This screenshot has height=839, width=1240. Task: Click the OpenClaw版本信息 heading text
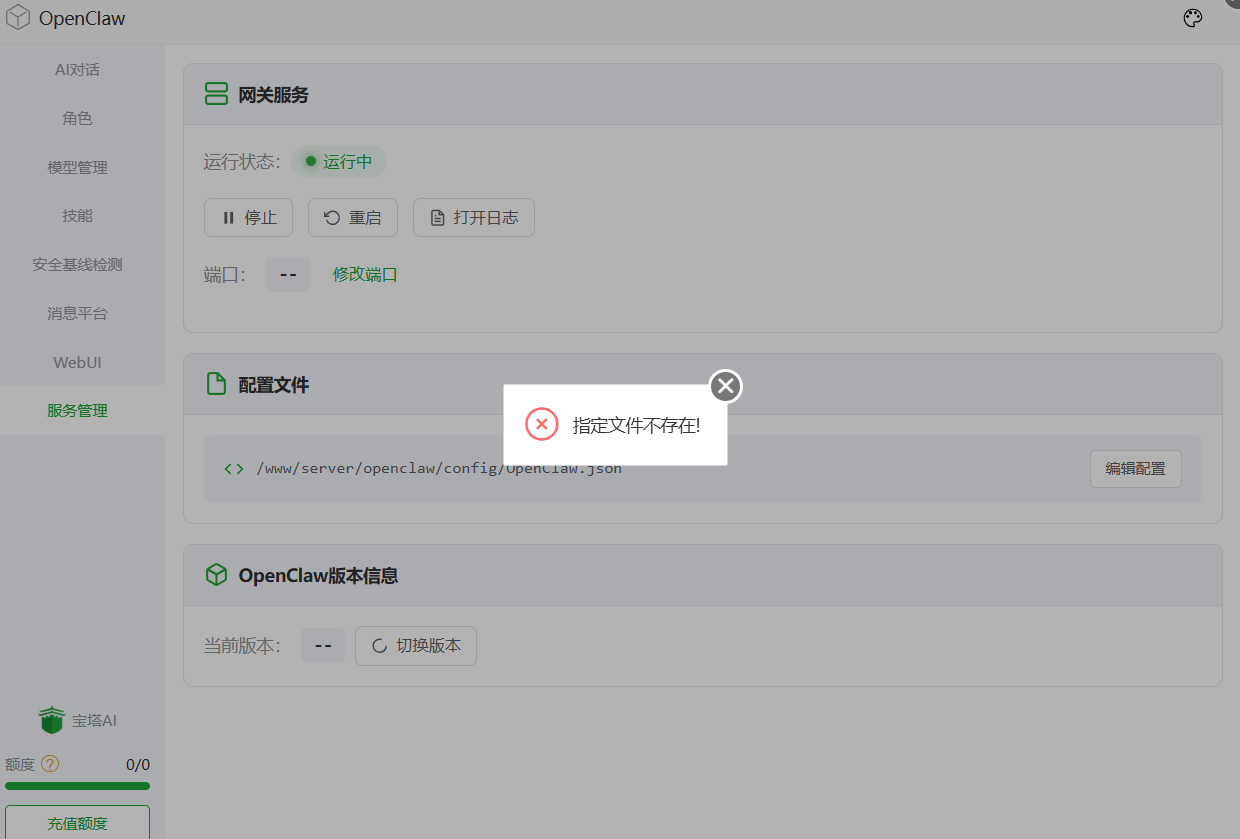(x=318, y=576)
